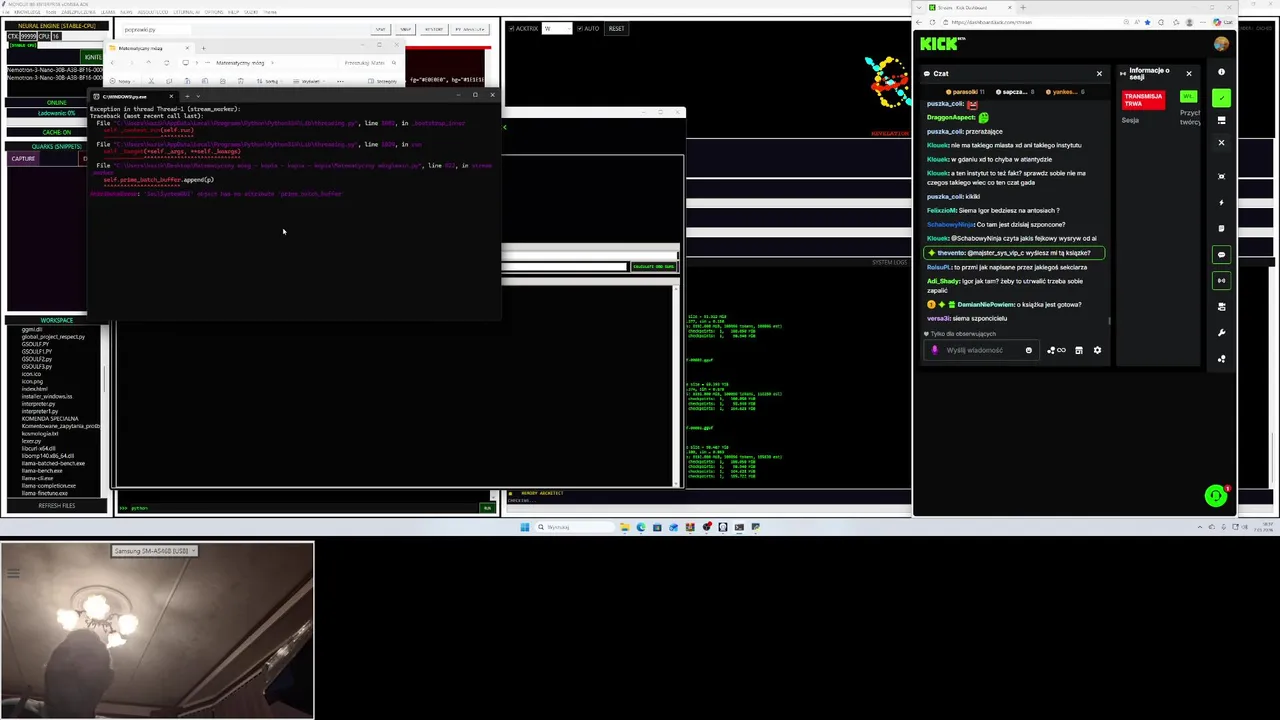Toggle the ACKTRIX checkbox
This screenshot has height=720, width=1280.
point(511,28)
